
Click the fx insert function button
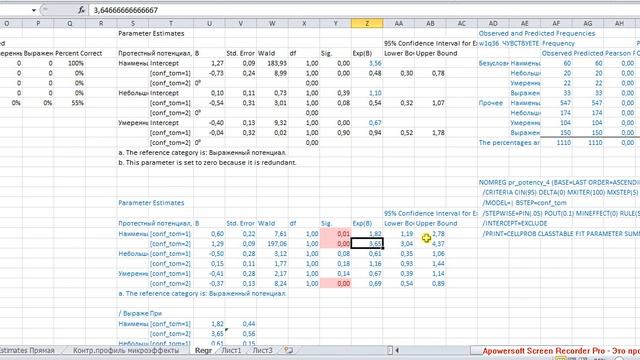[82, 10]
